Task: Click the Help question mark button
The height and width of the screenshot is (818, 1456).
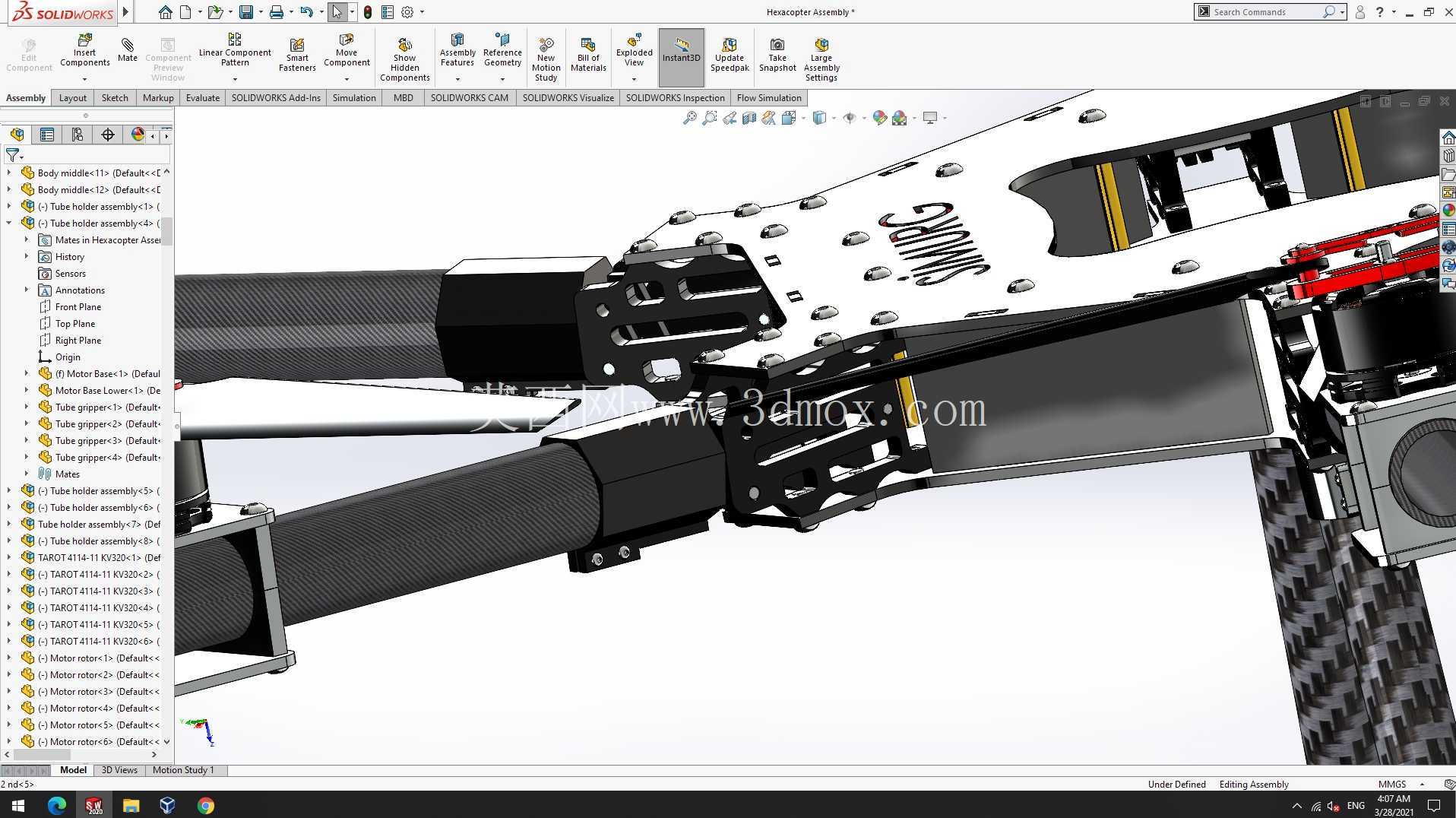Action: click(1379, 12)
